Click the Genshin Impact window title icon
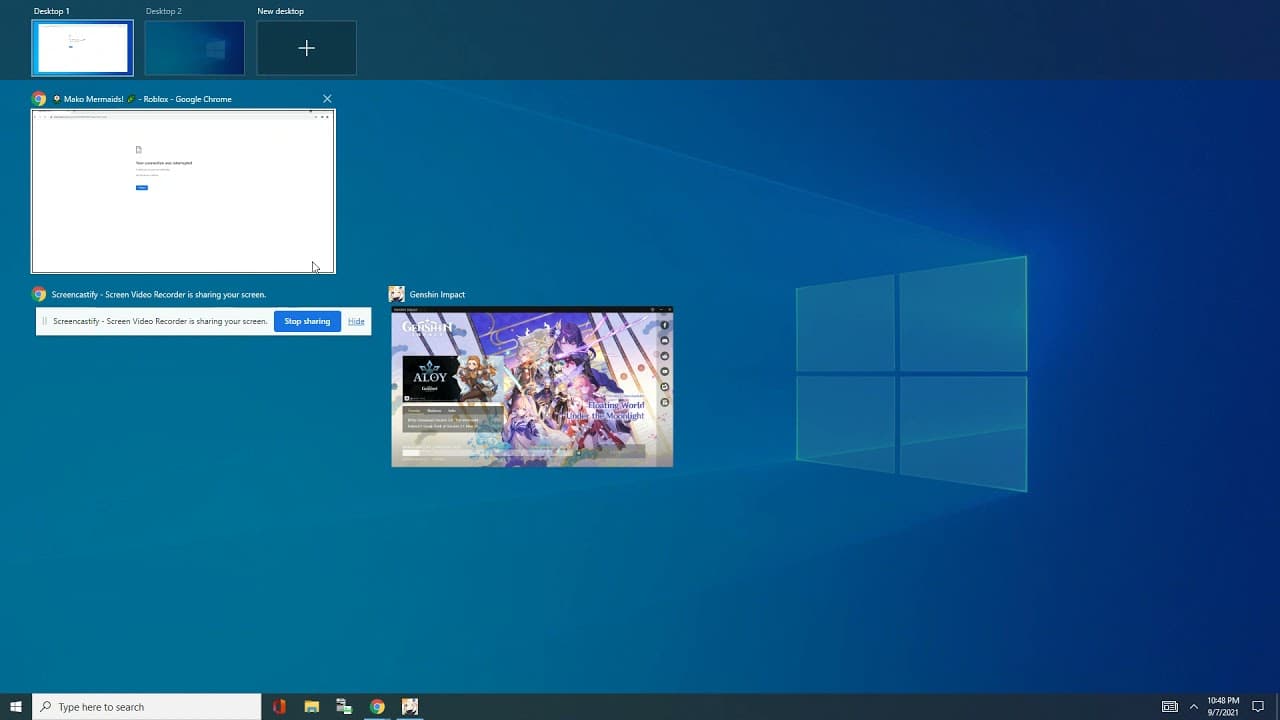Screen dimensions: 1280x720 pyautogui.click(x=396, y=294)
